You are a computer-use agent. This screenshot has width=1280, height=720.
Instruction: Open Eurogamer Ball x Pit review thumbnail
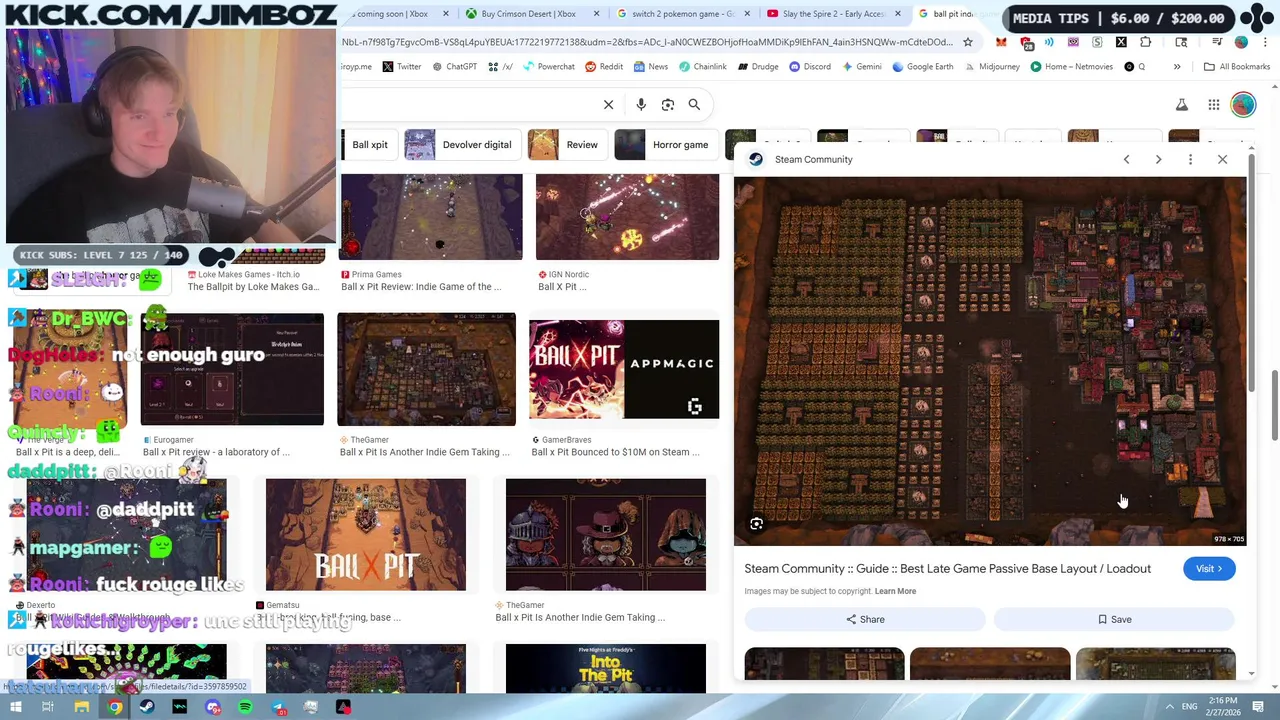[232, 369]
